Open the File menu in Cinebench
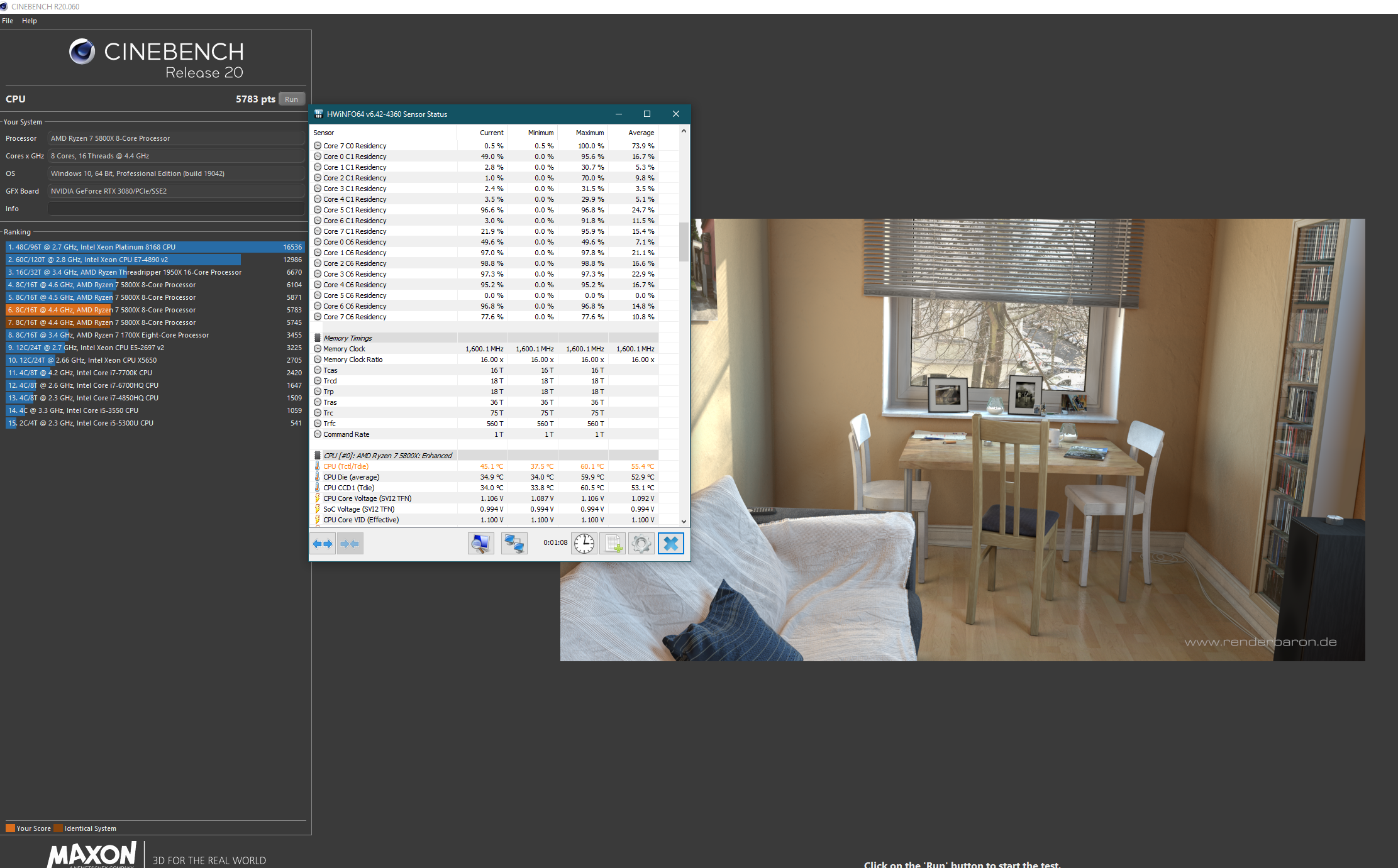Image resolution: width=1398 pixels, height=868 pixels. [x=8, y=21]
